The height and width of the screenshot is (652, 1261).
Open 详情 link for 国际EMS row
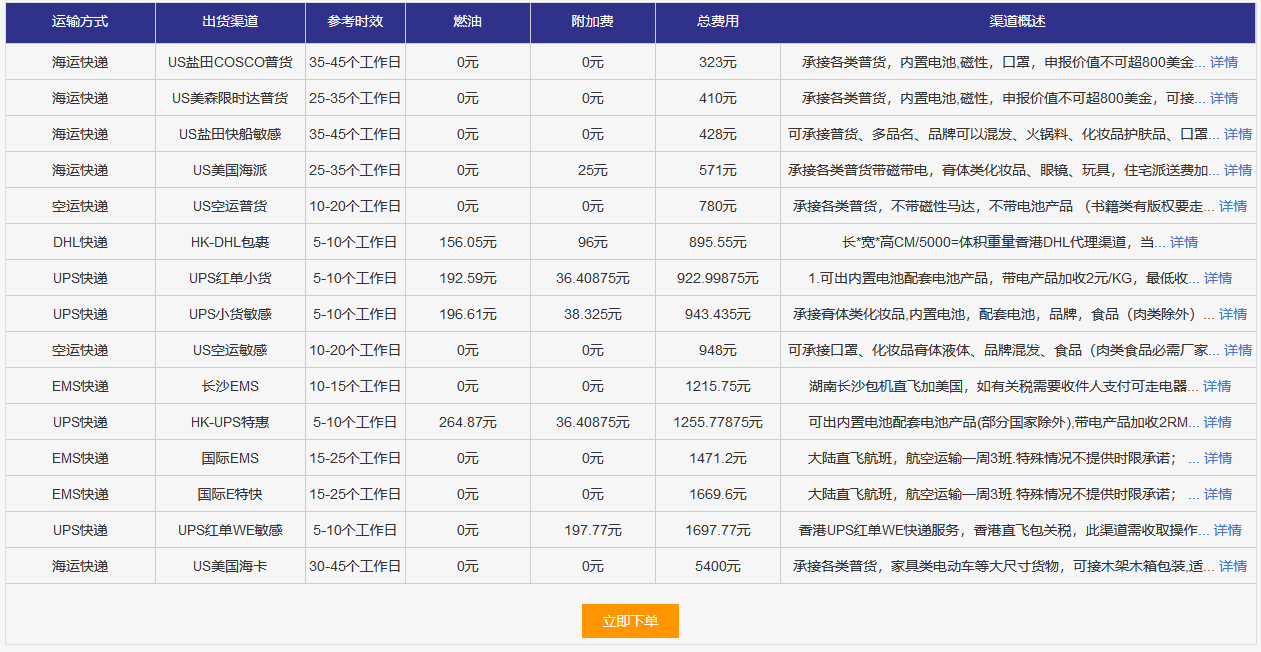click(1218, 458)
